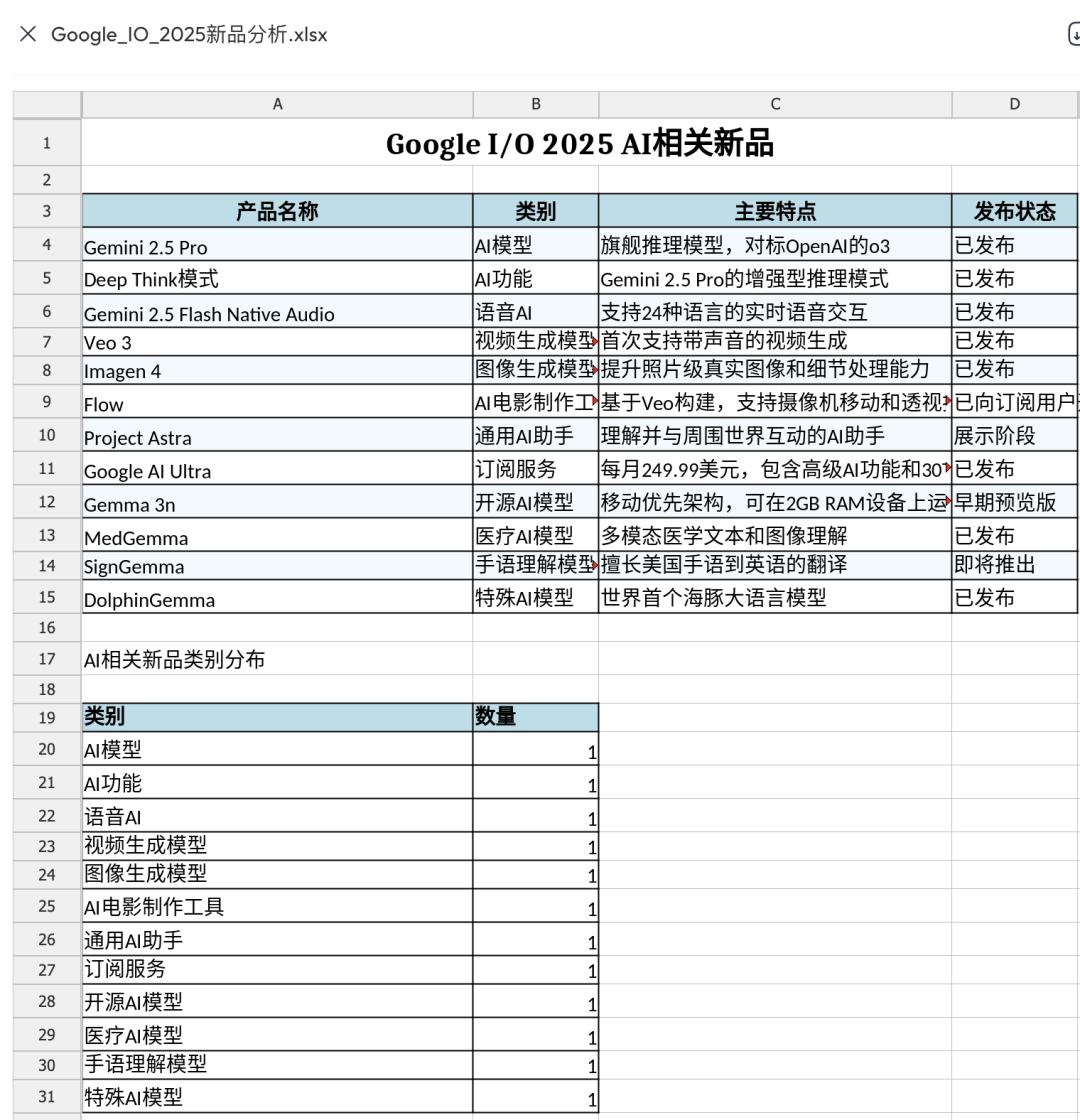The image size is (1080, 1120).
Task: Select the Gemini 2.5 Flash Native Audio cell
Action: 277,311
